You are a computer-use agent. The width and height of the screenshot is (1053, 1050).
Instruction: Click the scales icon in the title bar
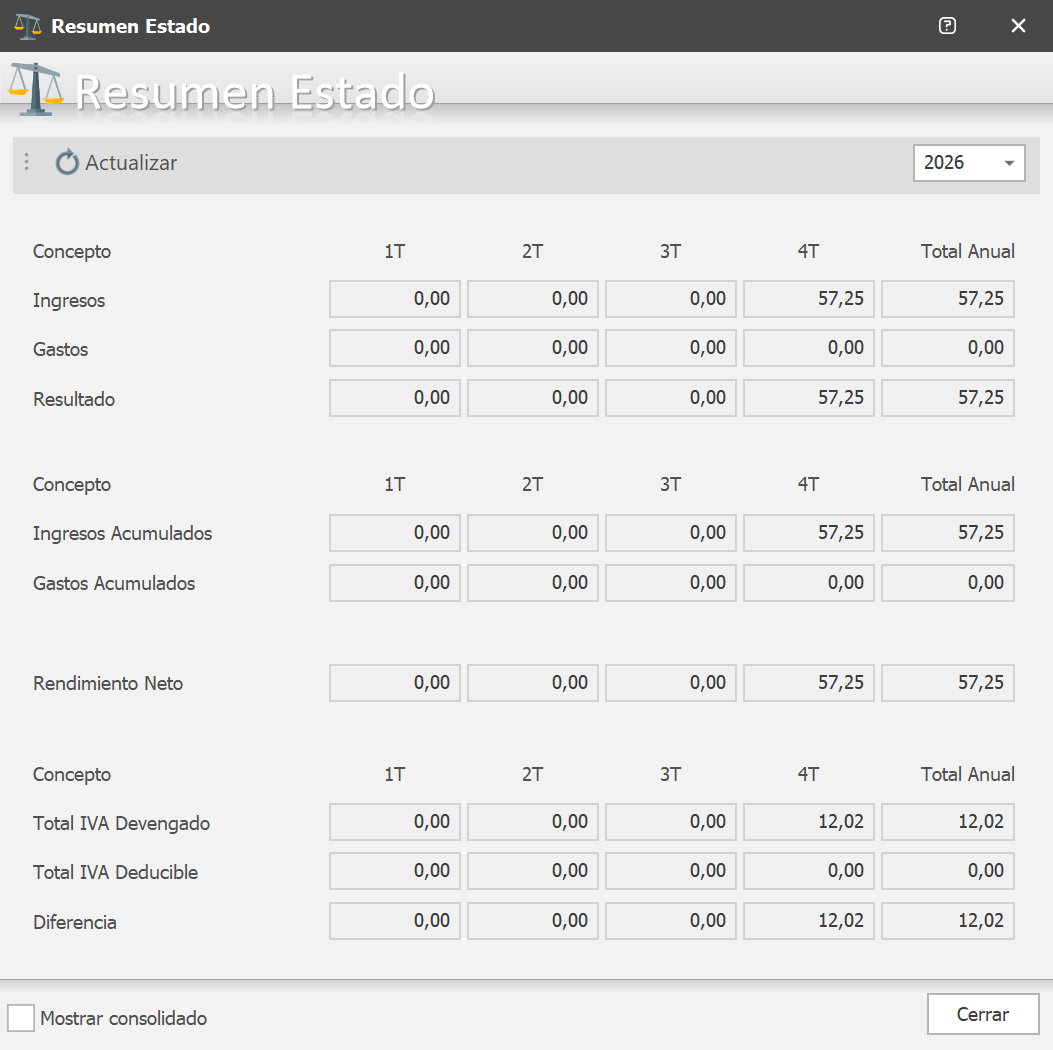point(28,26)
